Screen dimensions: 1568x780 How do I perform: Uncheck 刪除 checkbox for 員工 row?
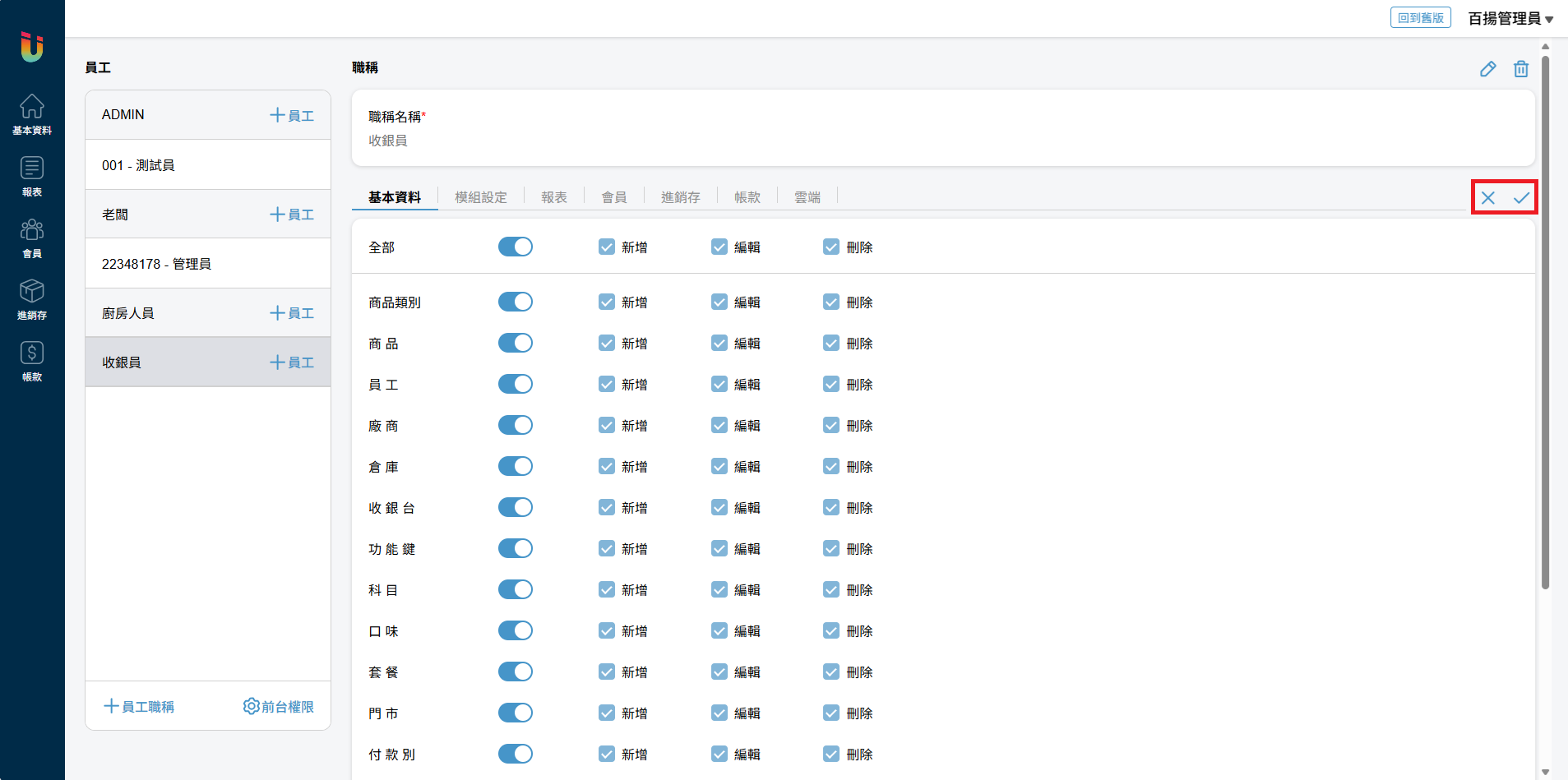[831, 385]
